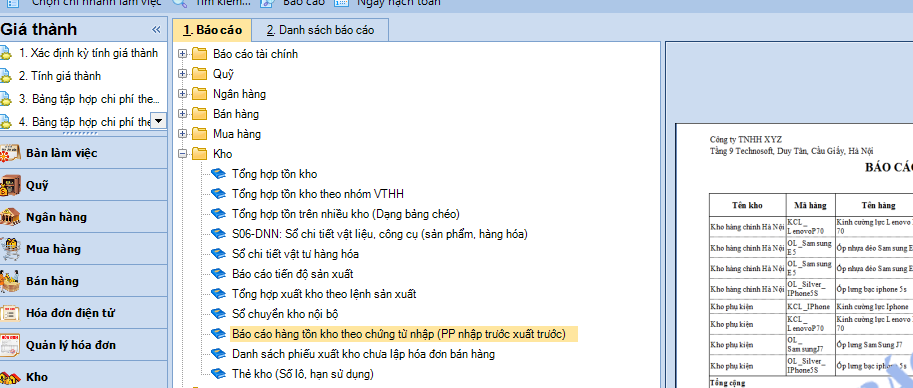Collapse the Giá thành side panel
The width and height of the screenshot is (913, 388).
[x=156, y=30]
